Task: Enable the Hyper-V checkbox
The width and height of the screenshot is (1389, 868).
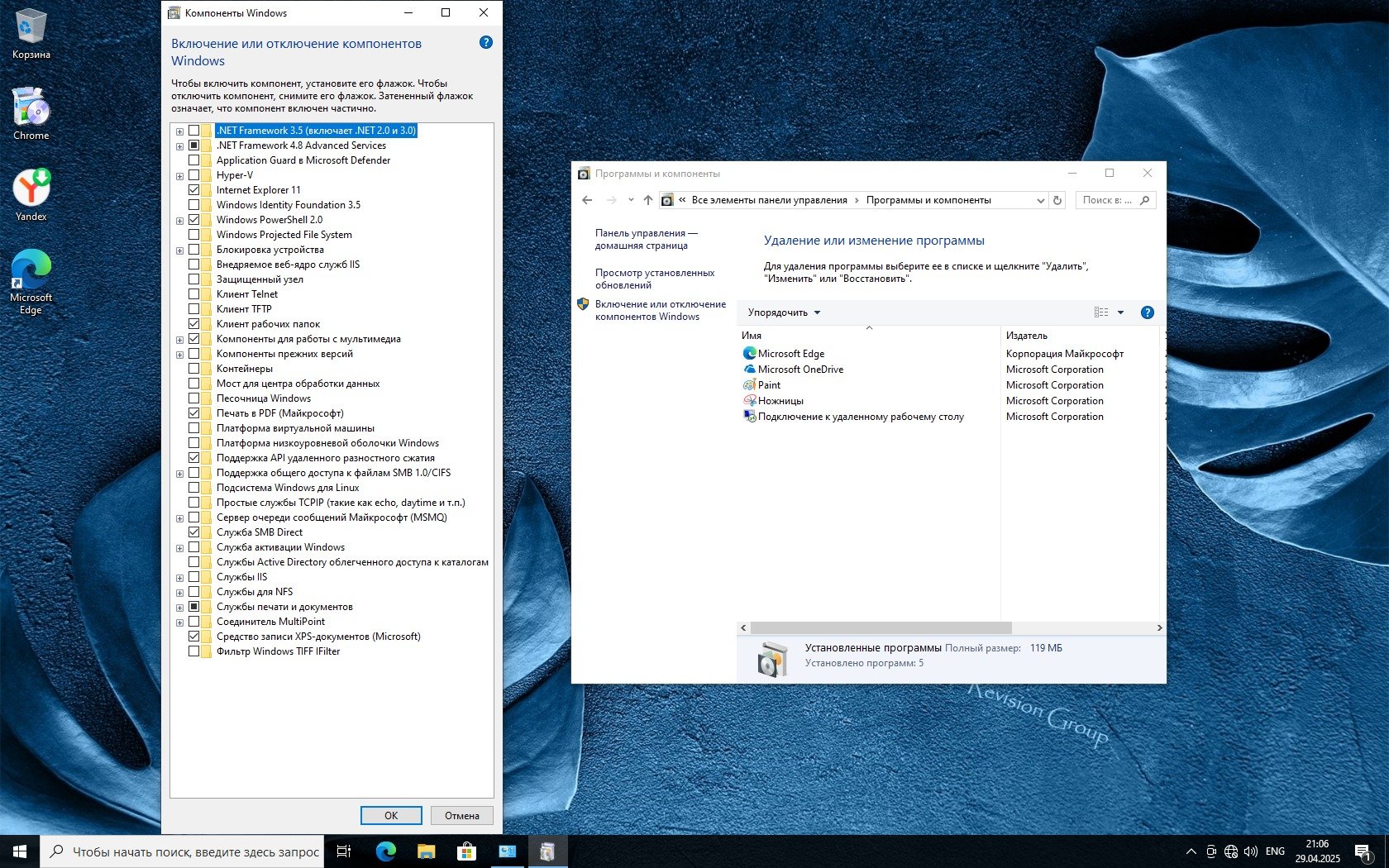Action: (x=194, y=175)
